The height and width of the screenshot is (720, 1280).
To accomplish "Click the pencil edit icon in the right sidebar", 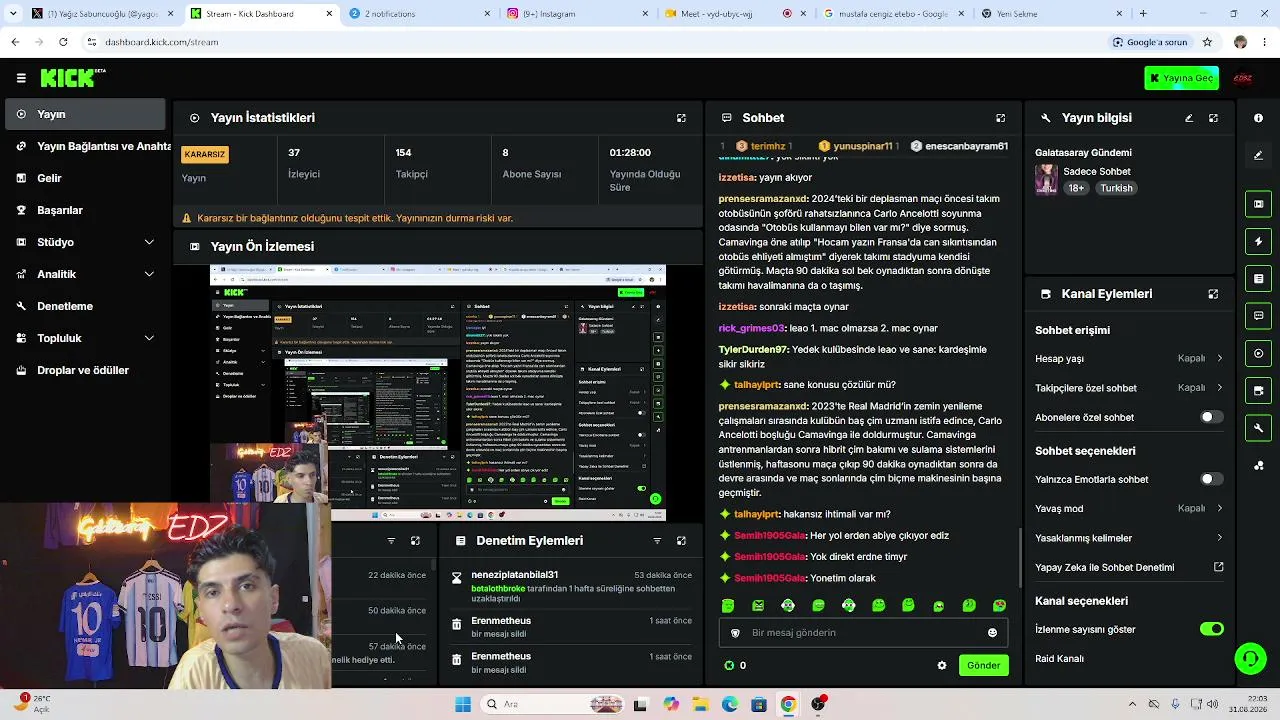I will 1258,155.
